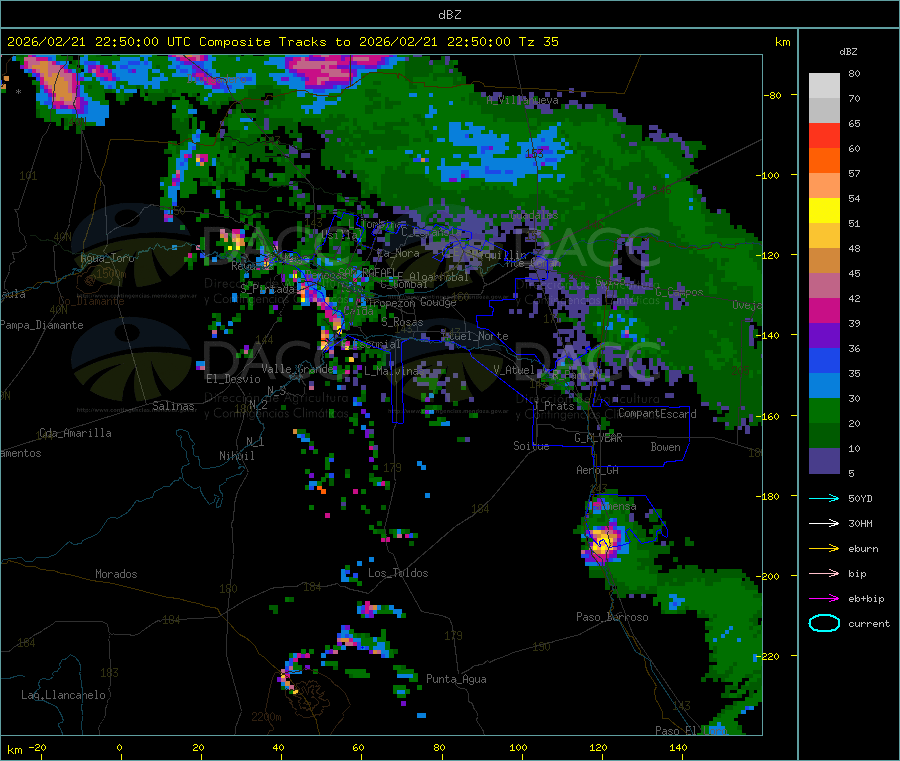Click the 0 km horizontal axis tick label

pyautogui.click(x=119, y=747)
